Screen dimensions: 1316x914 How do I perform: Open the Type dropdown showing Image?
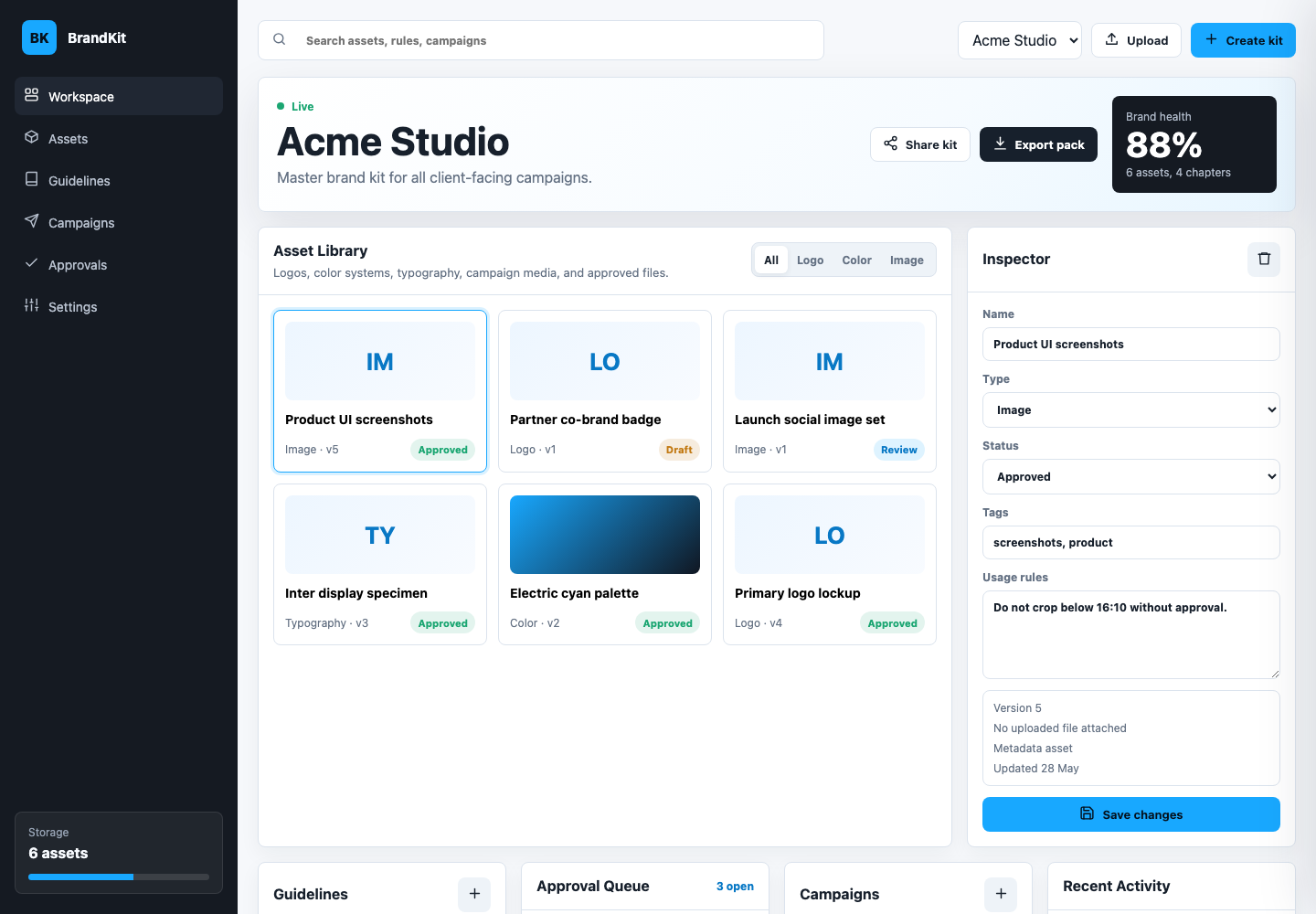[1131, 410]
